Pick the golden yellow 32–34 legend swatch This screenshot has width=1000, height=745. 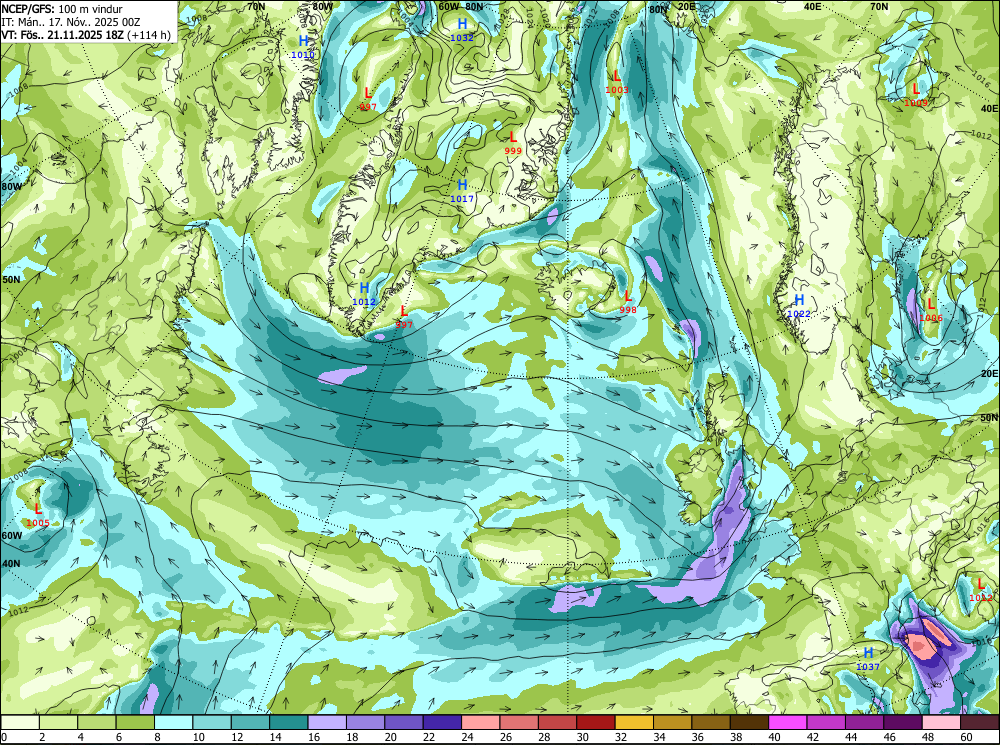point(634,722)
